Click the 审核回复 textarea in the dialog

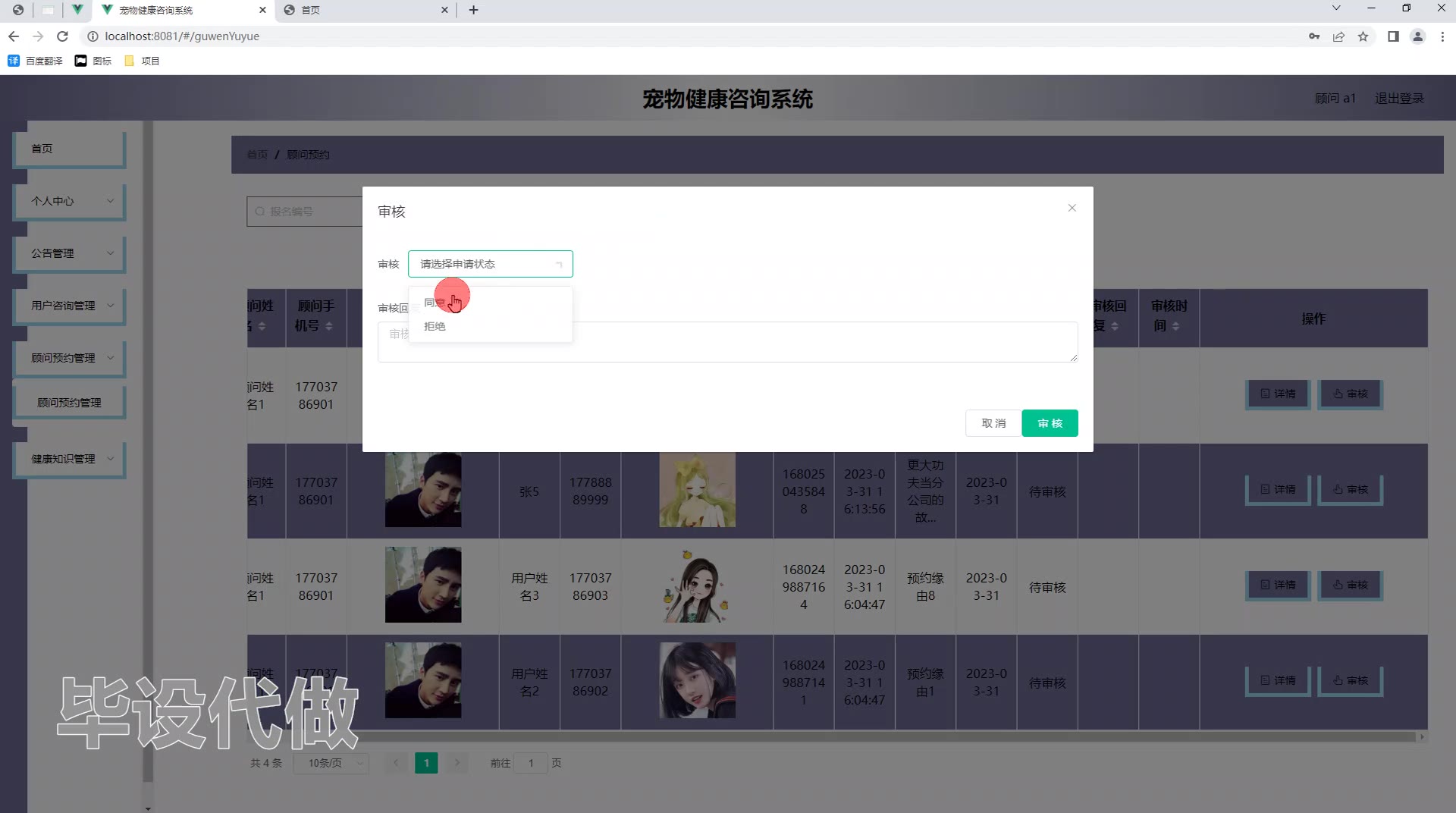pyautogui.click(x=727, y=342)
